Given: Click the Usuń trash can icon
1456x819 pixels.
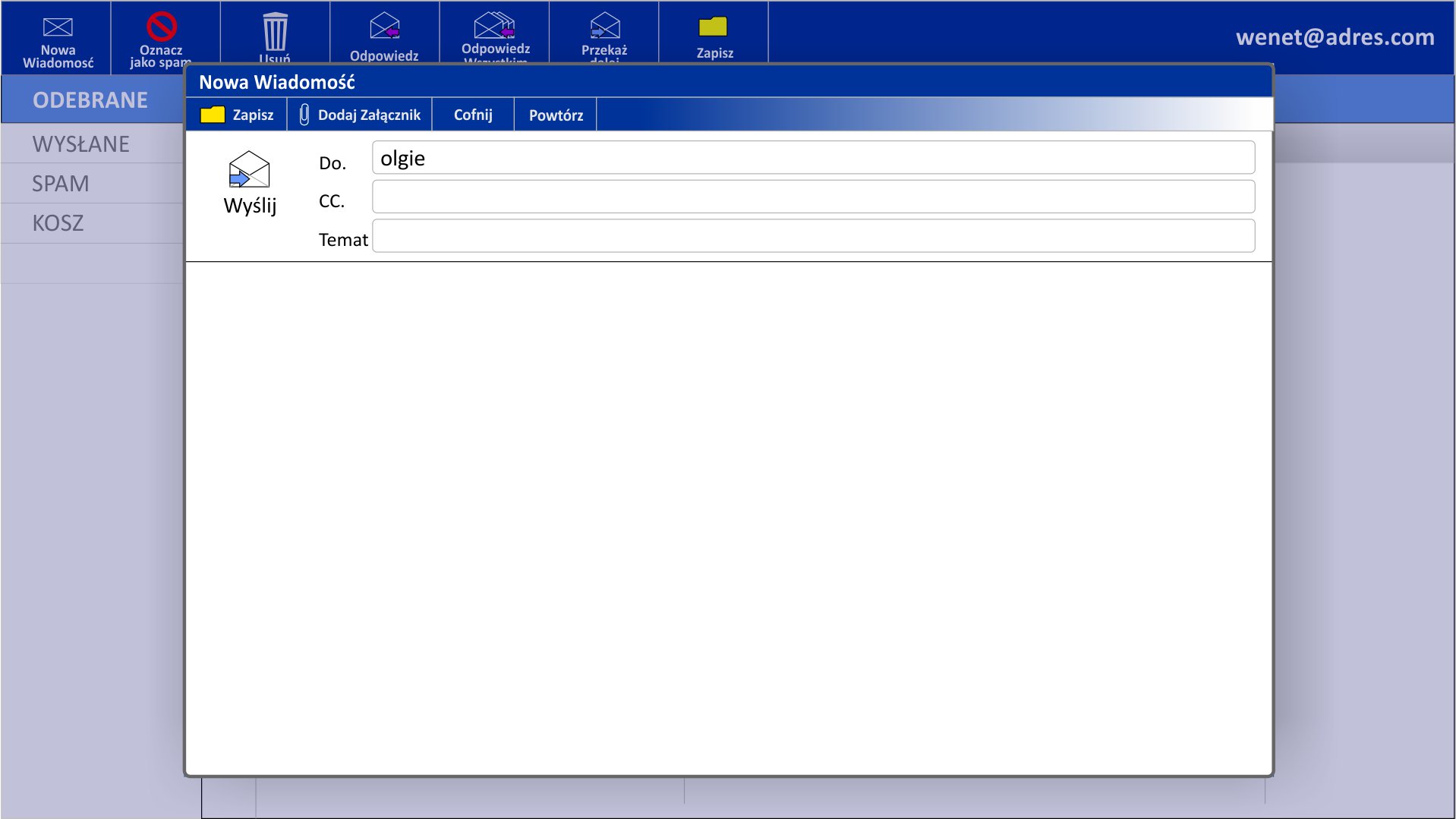Looking at the screenshot, I should [x=275, y=32].
